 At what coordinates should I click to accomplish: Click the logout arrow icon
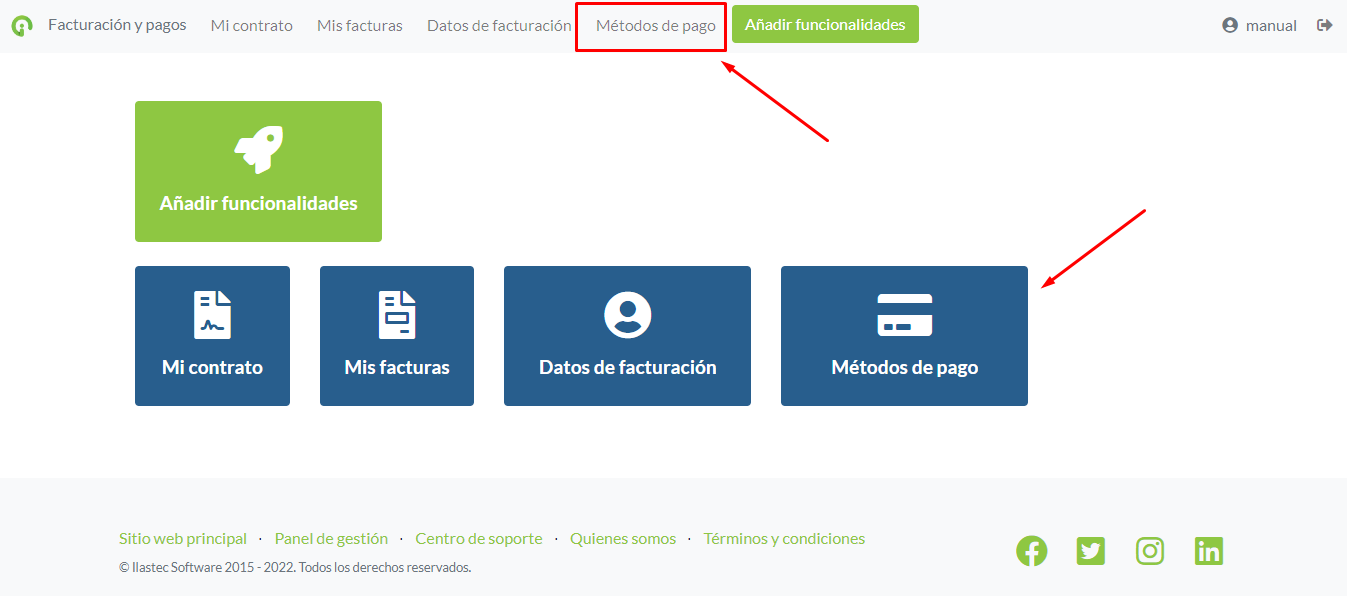(x=1325, y=25)
